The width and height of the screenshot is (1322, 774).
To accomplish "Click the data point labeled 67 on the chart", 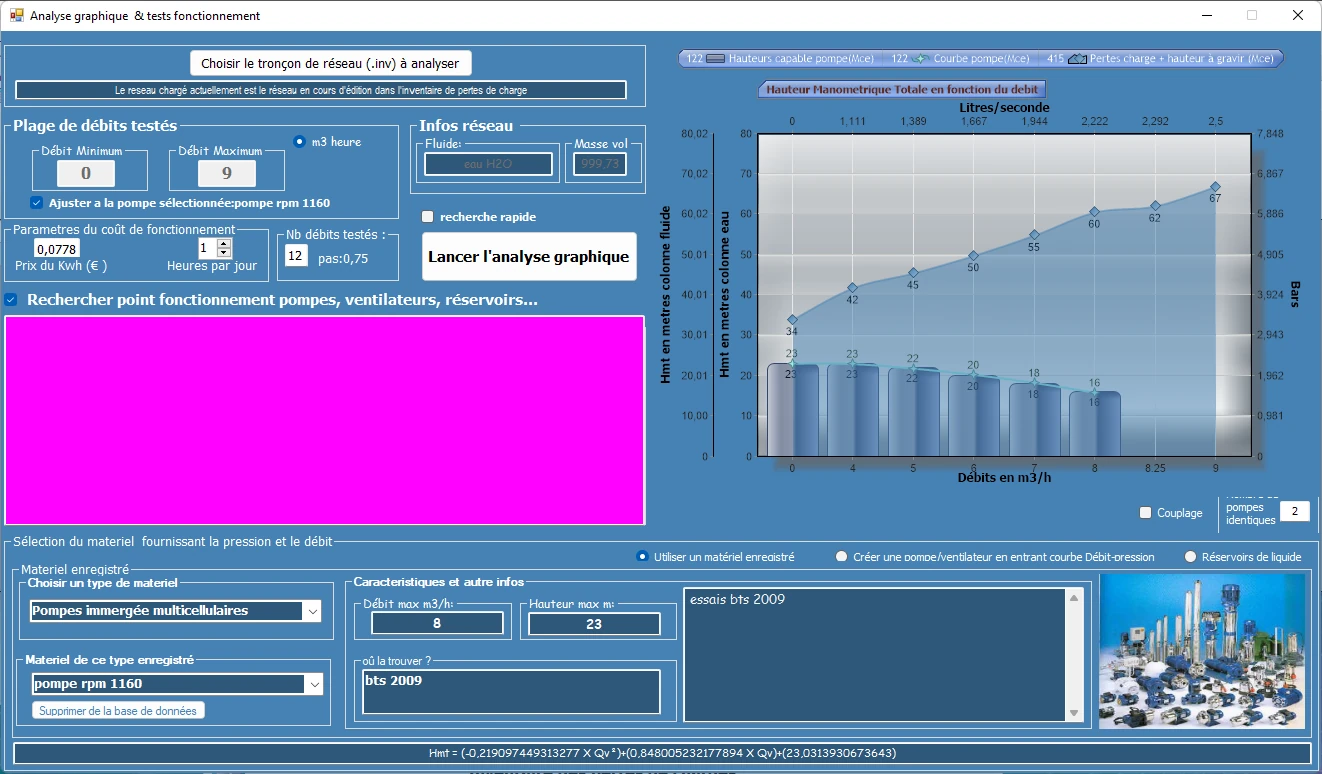I will pos(1215,186).
